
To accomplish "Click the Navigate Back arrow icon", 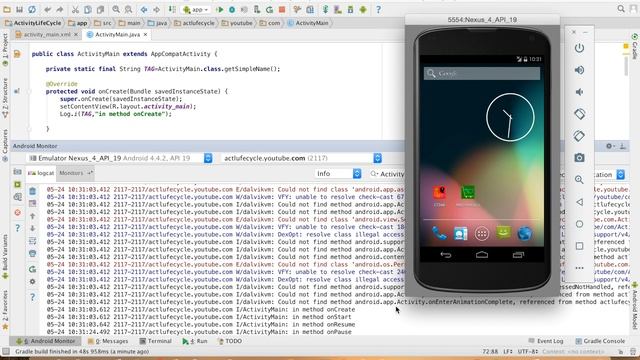I will tap(144, 9).
